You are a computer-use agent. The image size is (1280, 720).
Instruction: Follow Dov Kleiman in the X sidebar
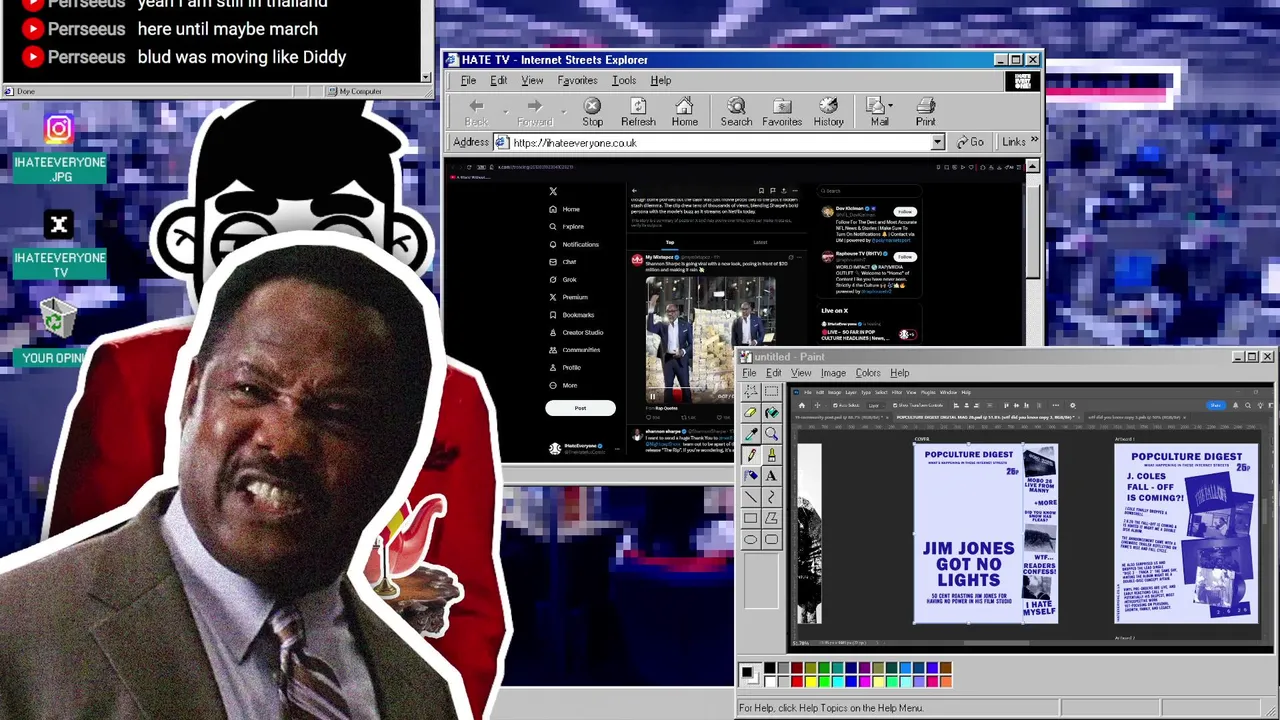click(905, 212)
